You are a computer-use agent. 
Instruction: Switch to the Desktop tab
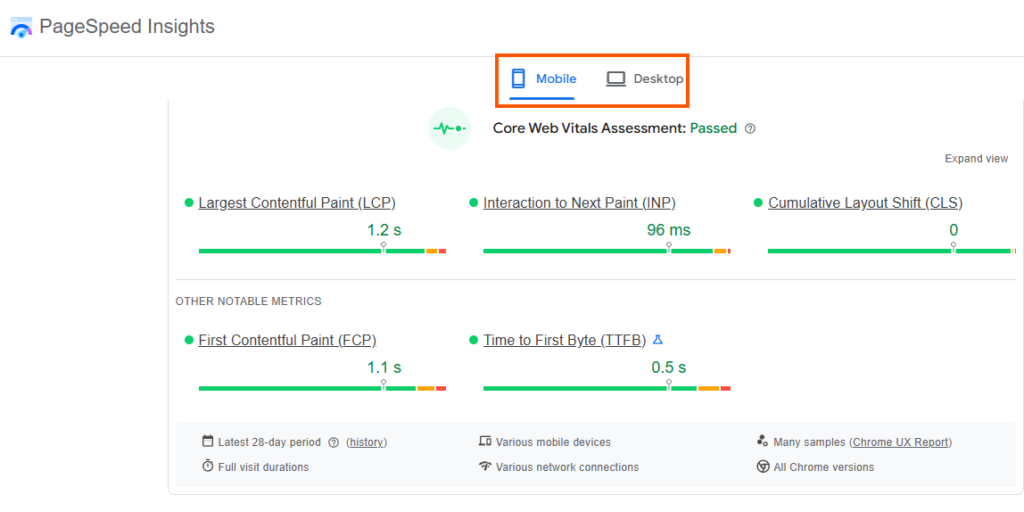(645, 79)
